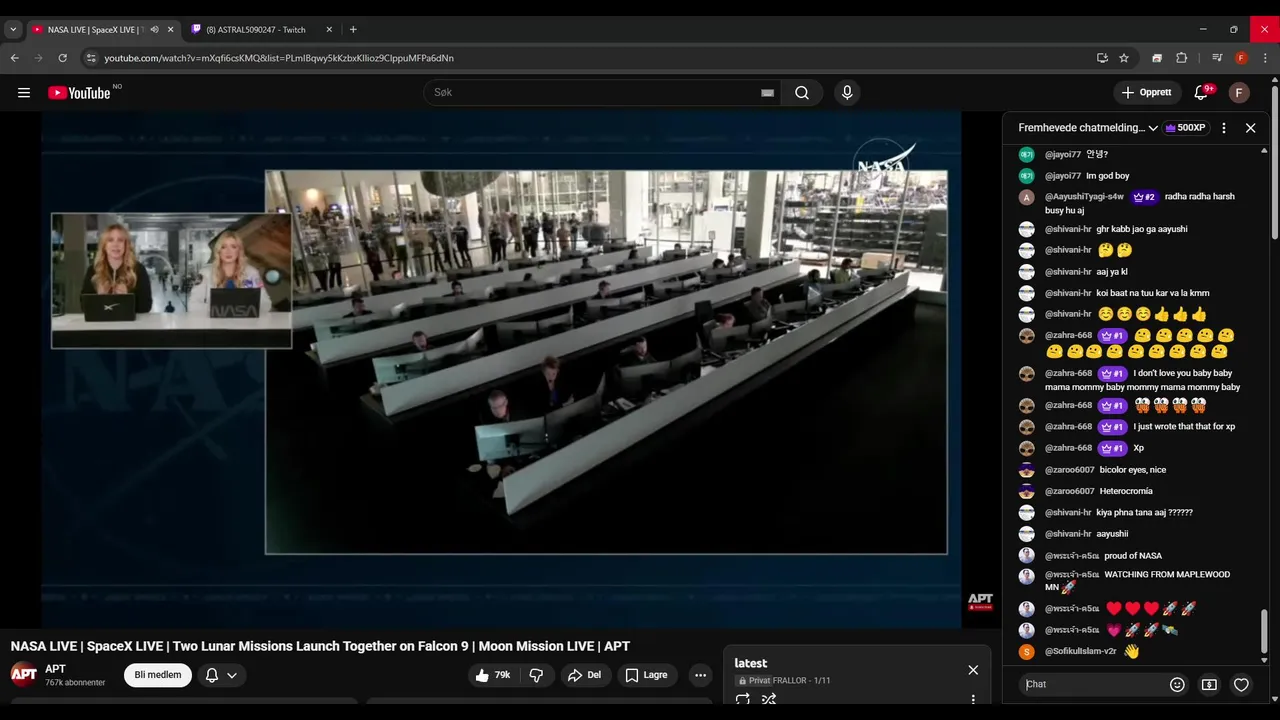Screen dimensions: 1280x720
Task: Click the search magnifier button
Action: (802, 93)
